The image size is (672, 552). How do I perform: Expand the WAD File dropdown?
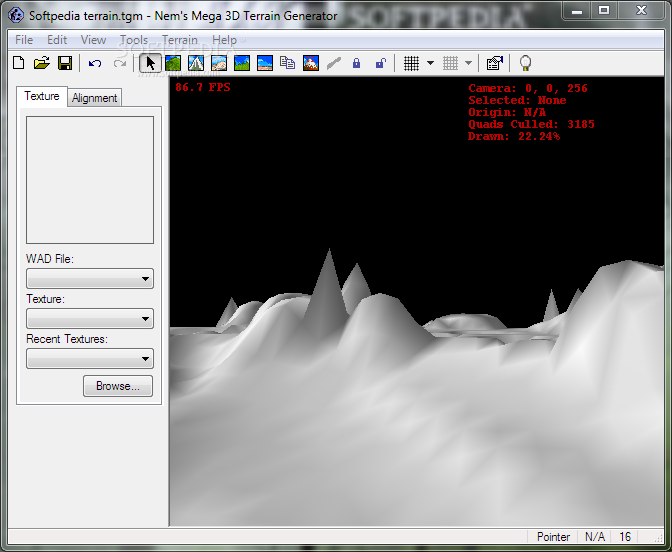90,279
